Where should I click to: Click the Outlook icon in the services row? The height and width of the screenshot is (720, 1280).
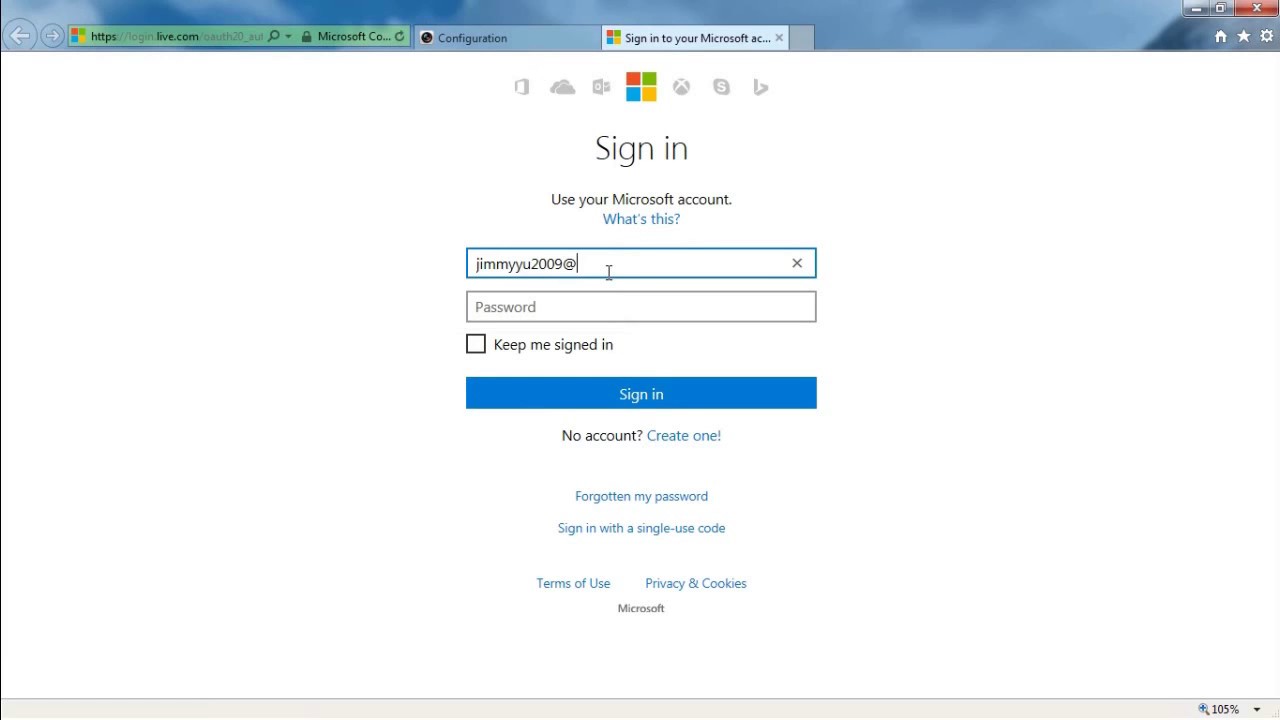[x=601, y=87]
